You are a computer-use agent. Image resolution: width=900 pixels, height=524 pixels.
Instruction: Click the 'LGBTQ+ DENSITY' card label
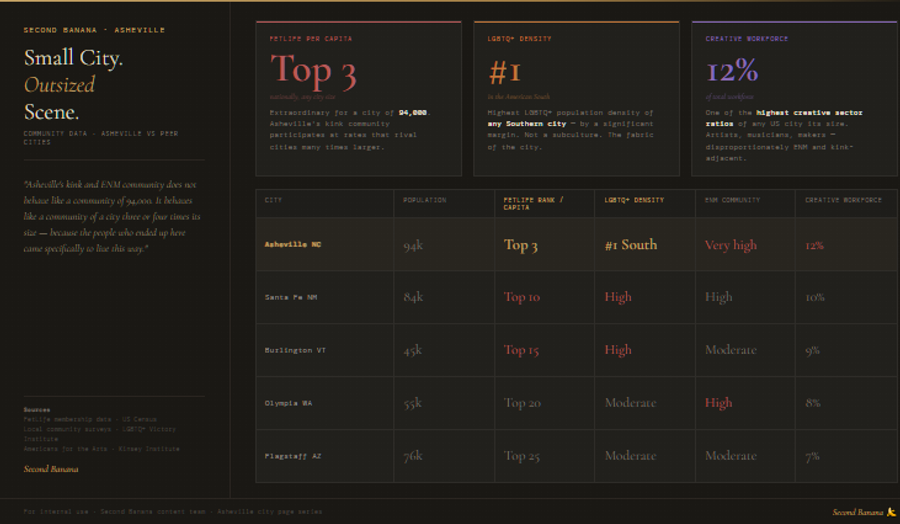pyautogui.click(x=519, y=38)
